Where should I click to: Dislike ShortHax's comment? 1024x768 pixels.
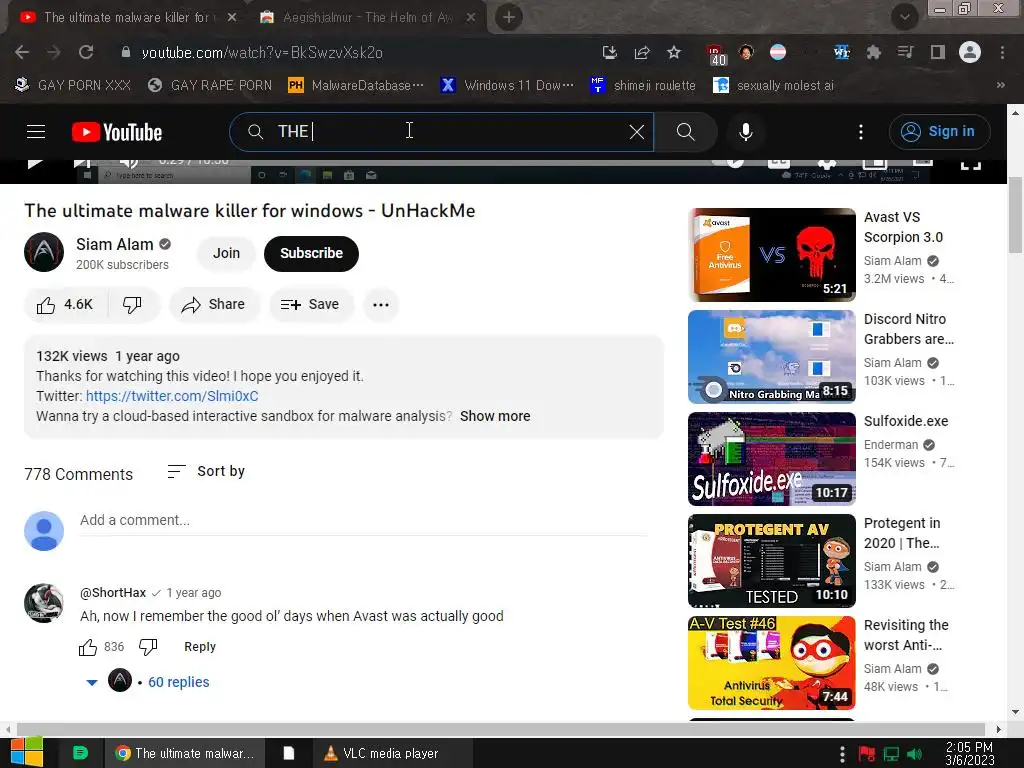(148, 647)
